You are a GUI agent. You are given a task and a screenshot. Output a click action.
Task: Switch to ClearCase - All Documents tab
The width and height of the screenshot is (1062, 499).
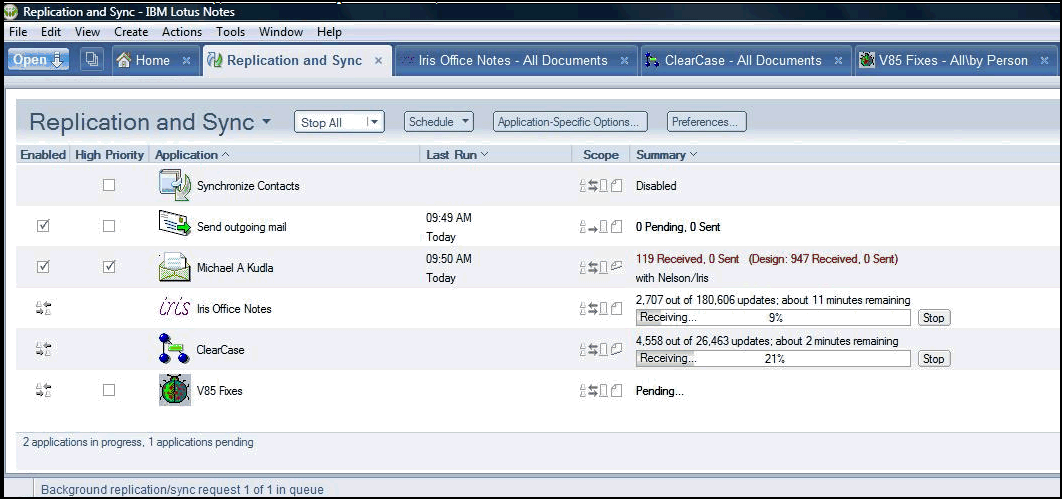pos(745,60)
